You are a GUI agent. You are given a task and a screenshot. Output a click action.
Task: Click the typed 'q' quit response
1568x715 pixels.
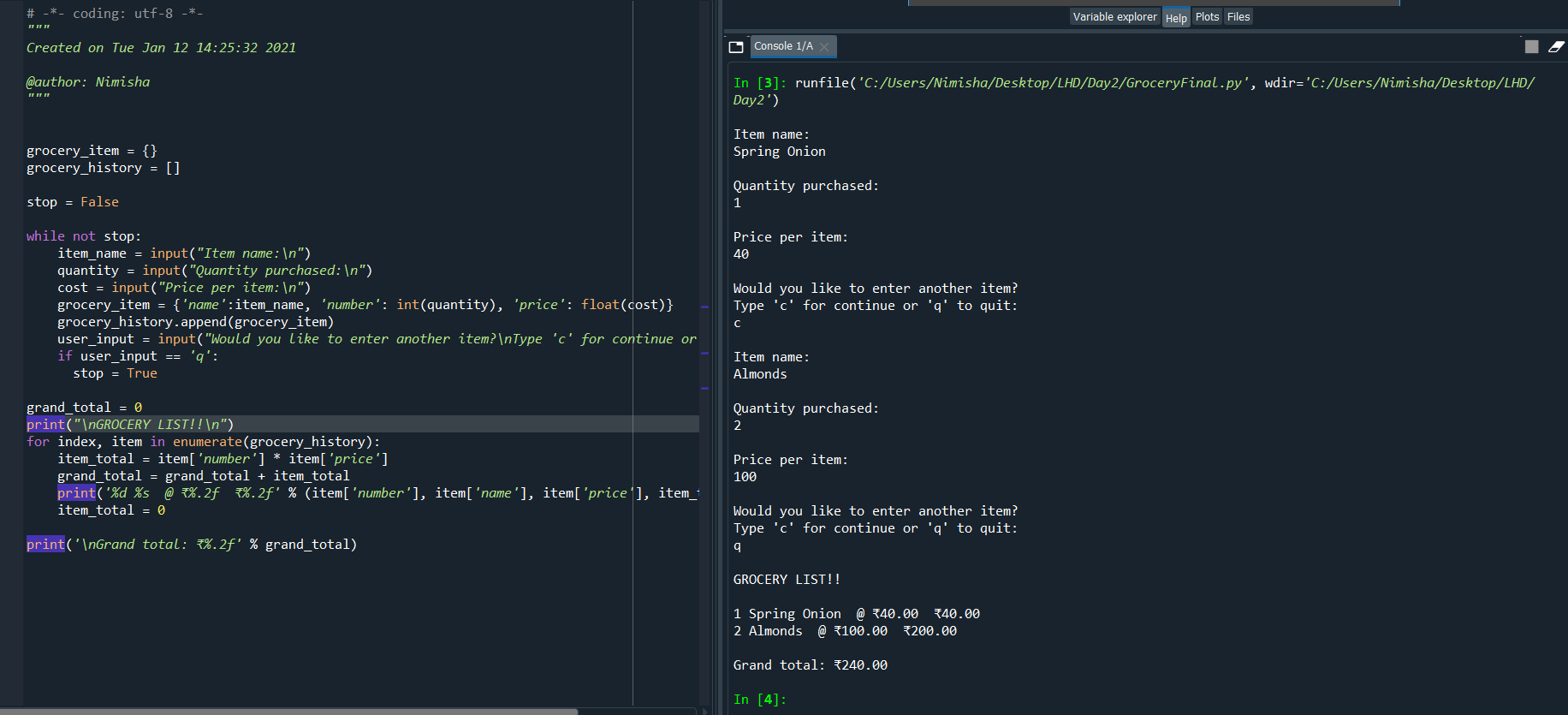737,546
